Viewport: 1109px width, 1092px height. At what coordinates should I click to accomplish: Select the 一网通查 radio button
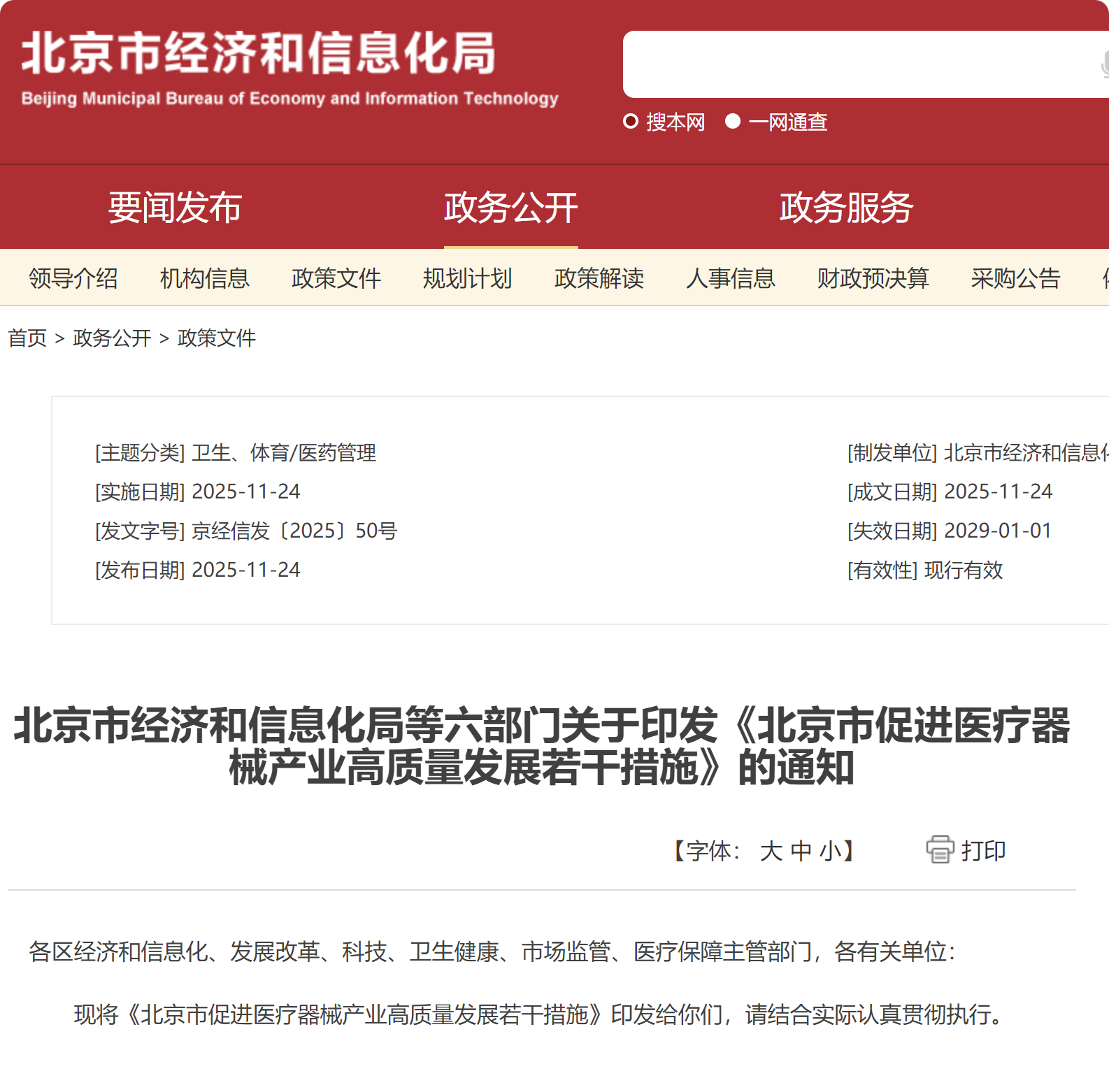pos(733,122)
